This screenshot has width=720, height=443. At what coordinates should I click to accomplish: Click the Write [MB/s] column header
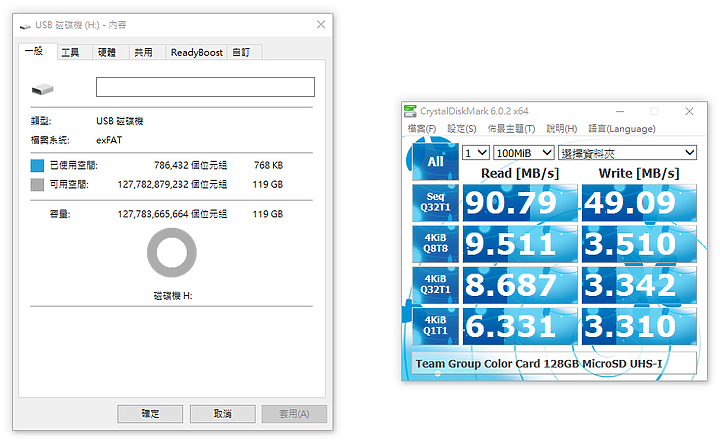[x=639, y=173]
